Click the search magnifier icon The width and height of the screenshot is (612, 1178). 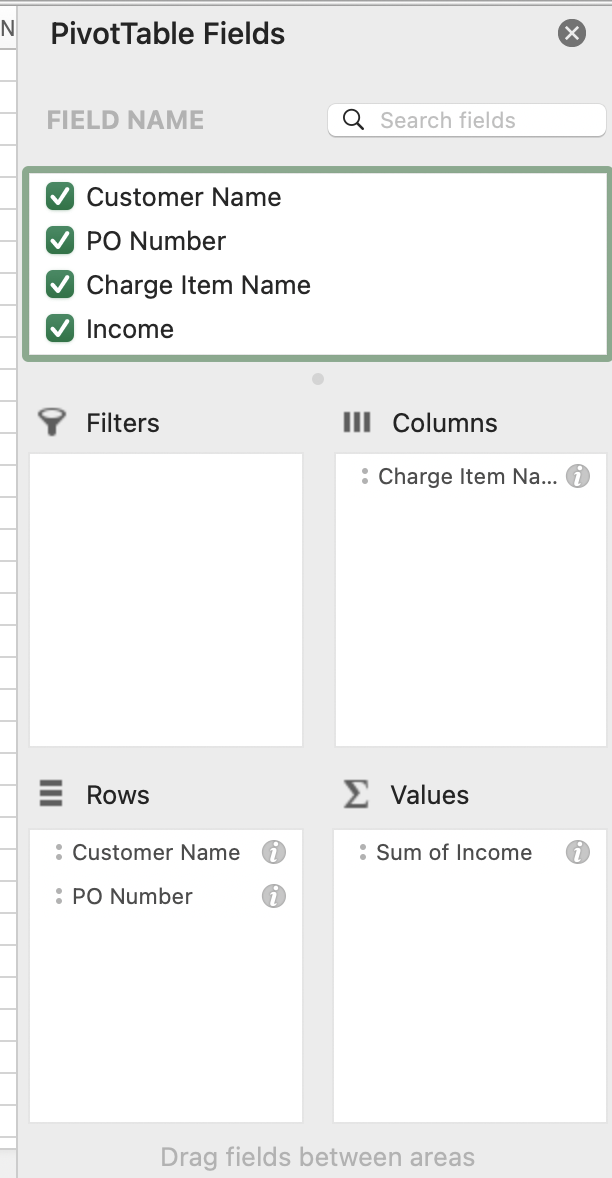[353, 120]
